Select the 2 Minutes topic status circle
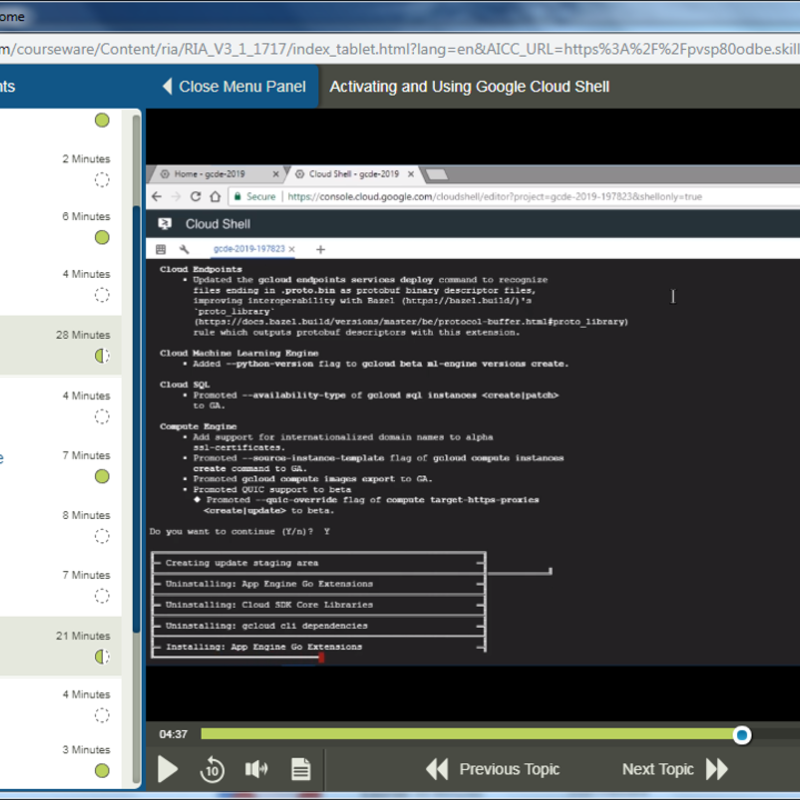Screen dimensions: 800x800 click(x=102, y=180)
